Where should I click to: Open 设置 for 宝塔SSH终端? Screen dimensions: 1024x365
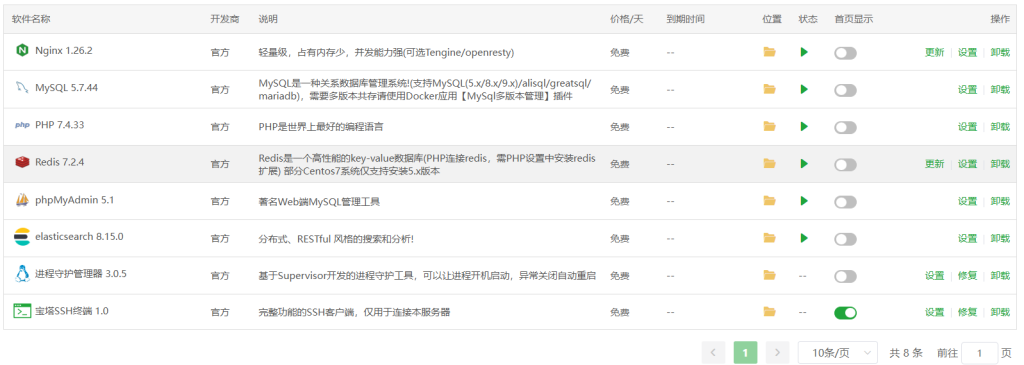(935, 312)
